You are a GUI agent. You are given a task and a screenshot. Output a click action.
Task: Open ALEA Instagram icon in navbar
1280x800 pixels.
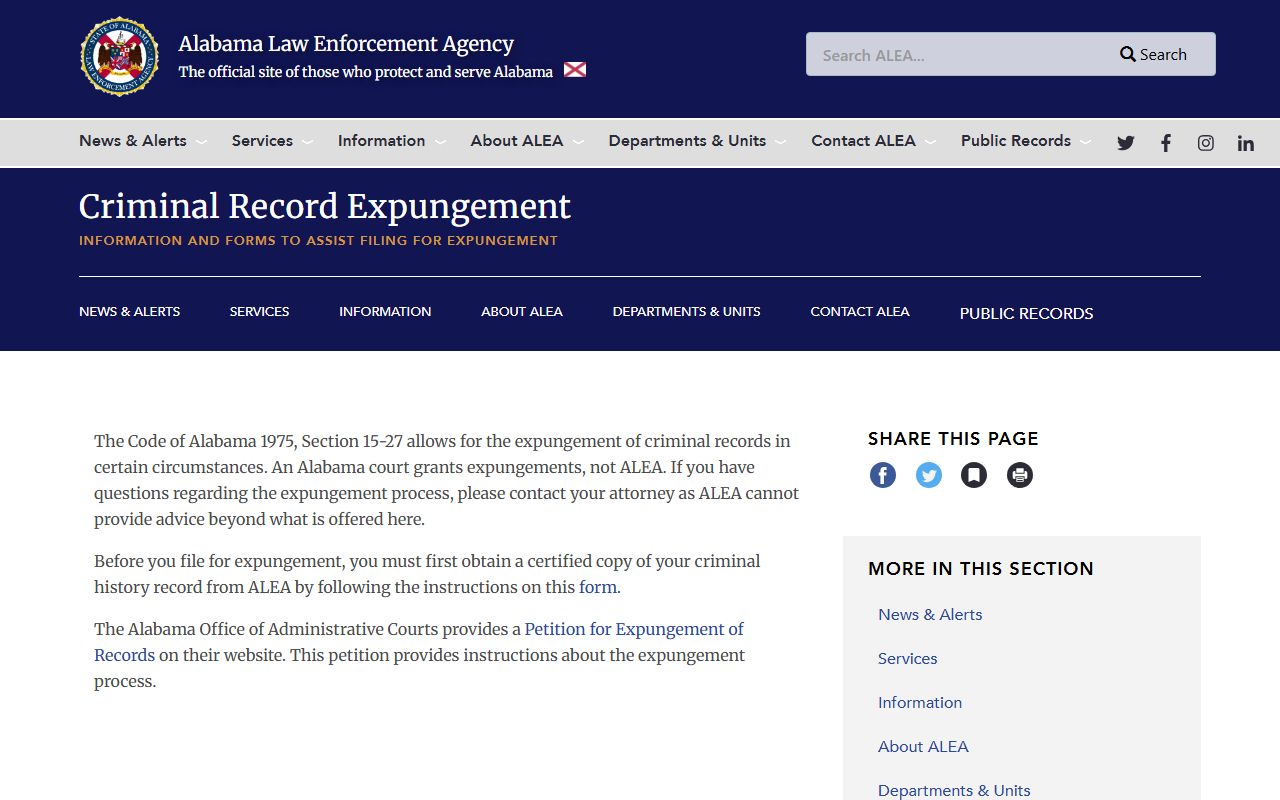[x=1206, y=143]
